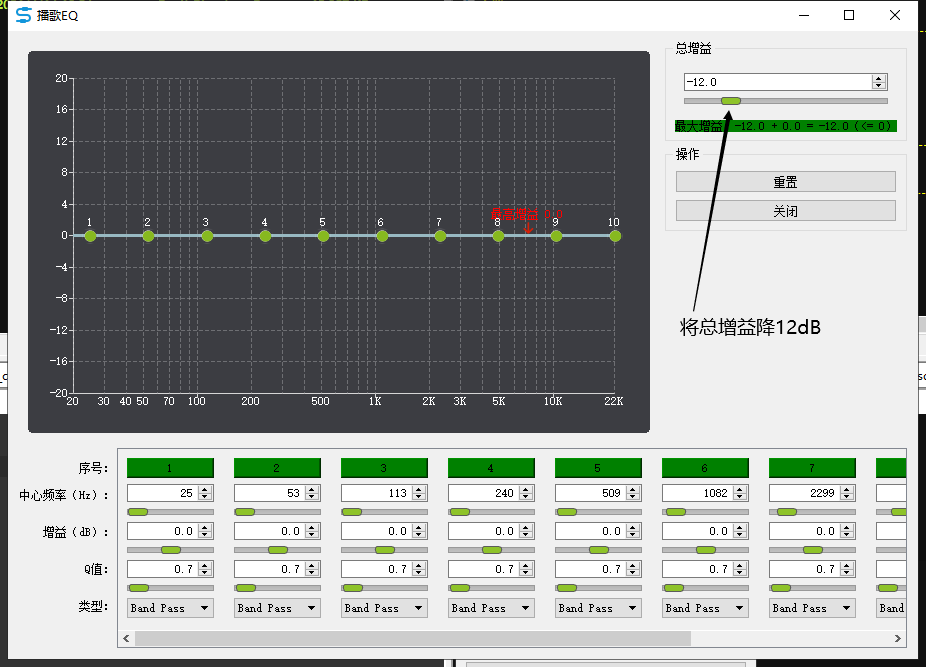Select EQ node 10 on the graph

pos(615,236)
